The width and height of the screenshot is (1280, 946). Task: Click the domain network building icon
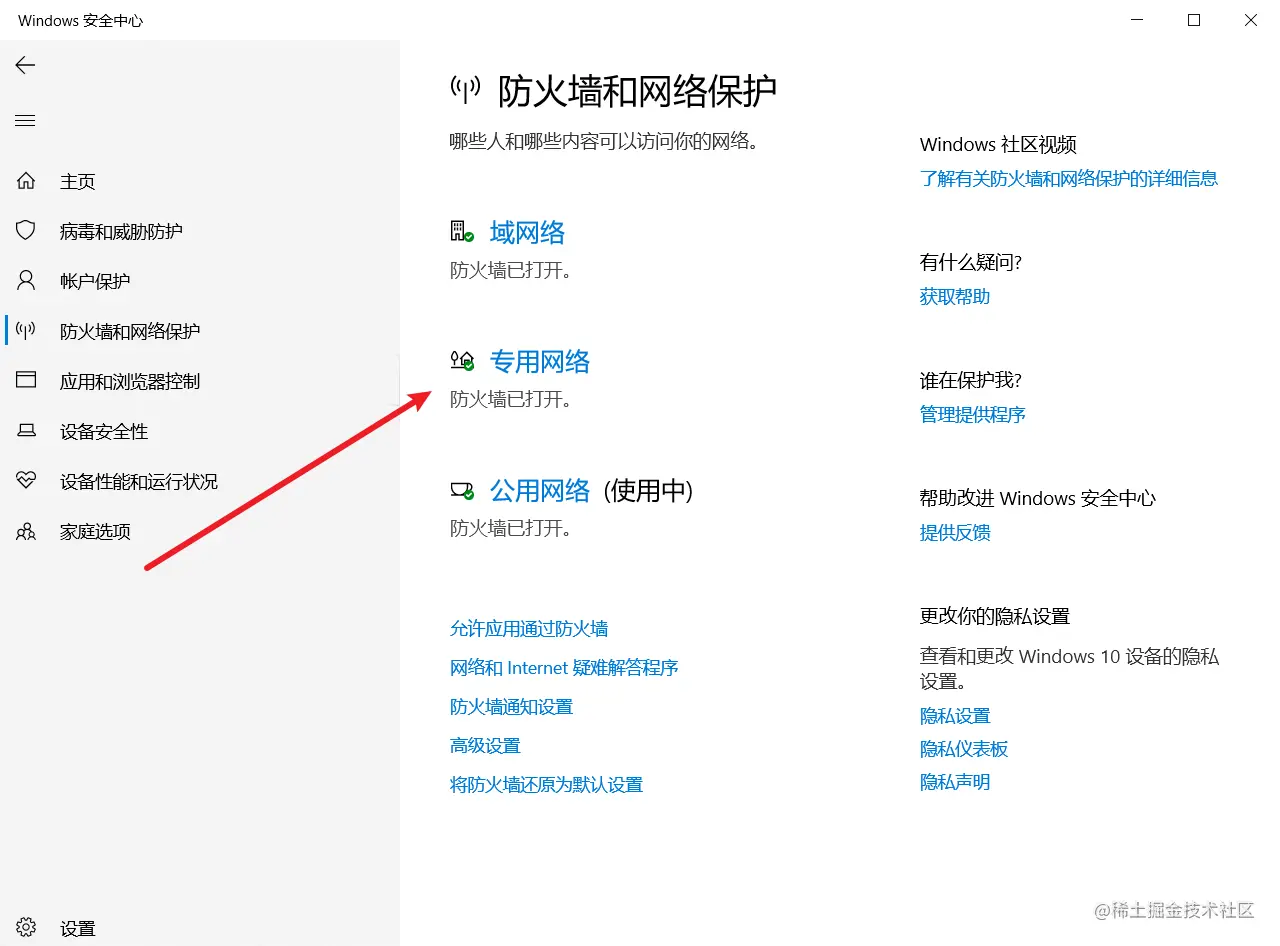(462, 232)
